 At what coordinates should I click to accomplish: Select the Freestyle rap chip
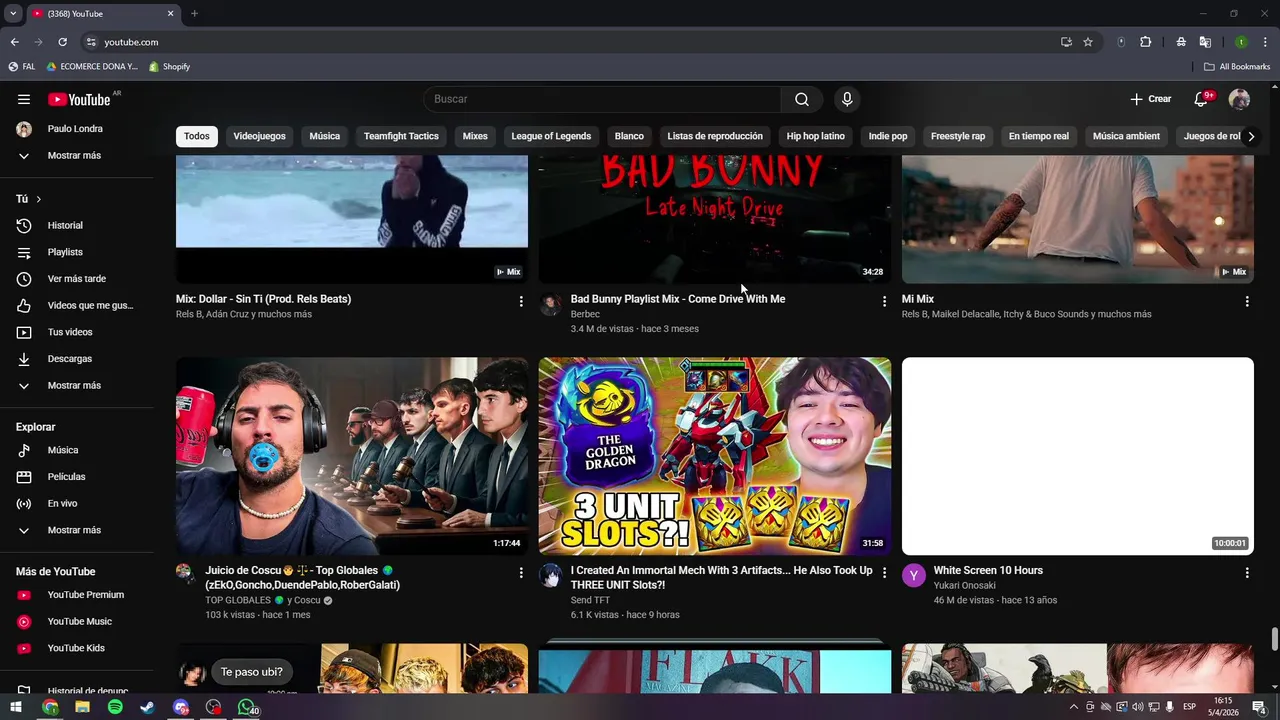[958, 136]
